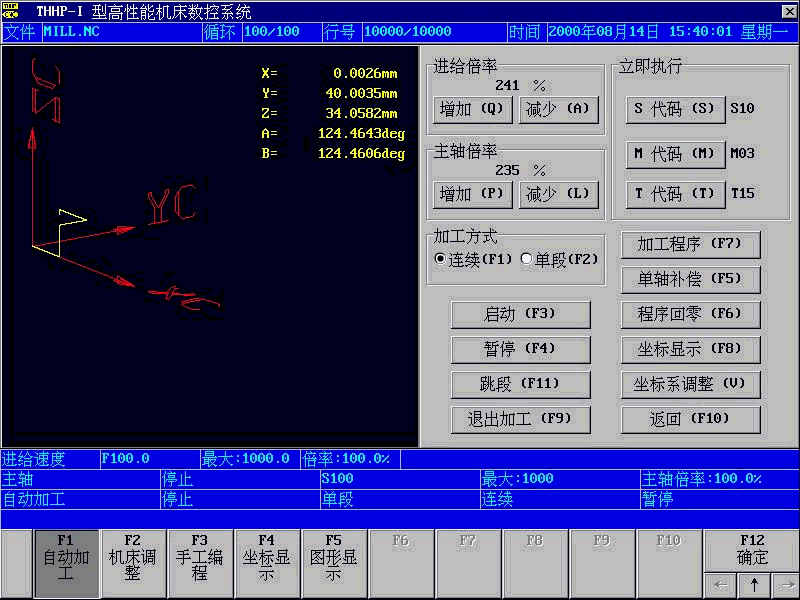The image size is (800, 600).
Task: Click the S 代码 (S) button
Action: (676, 110)
